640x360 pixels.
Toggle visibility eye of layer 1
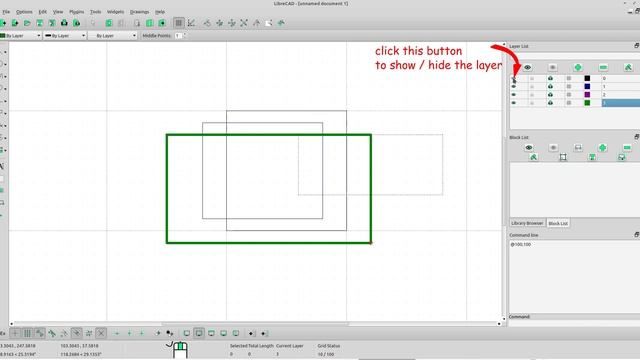tap(514, 87)
